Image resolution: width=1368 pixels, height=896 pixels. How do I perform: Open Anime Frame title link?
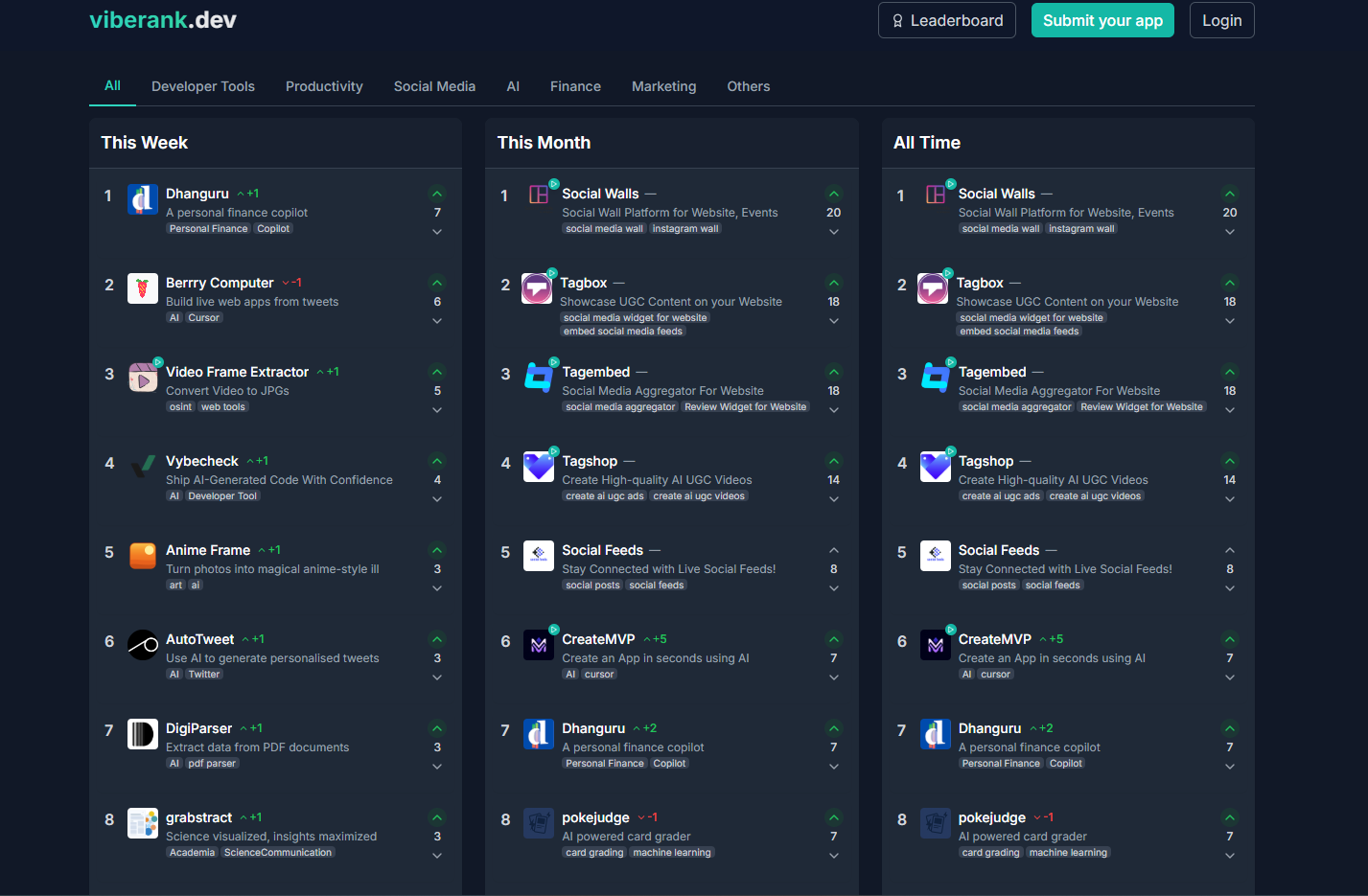208,550
